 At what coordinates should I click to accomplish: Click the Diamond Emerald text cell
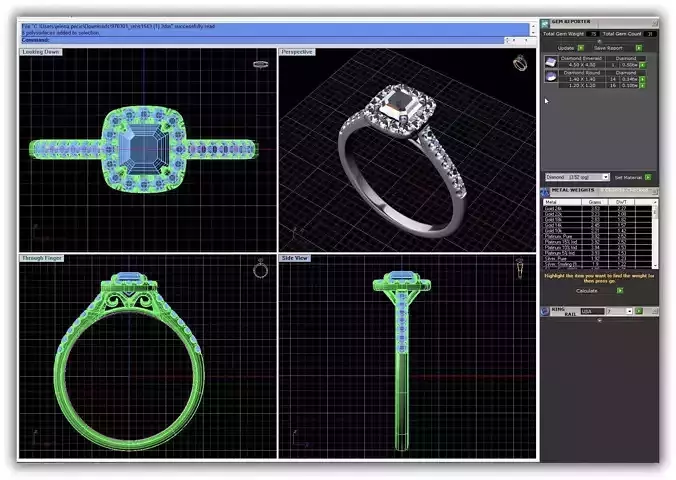tap(581, 58)
